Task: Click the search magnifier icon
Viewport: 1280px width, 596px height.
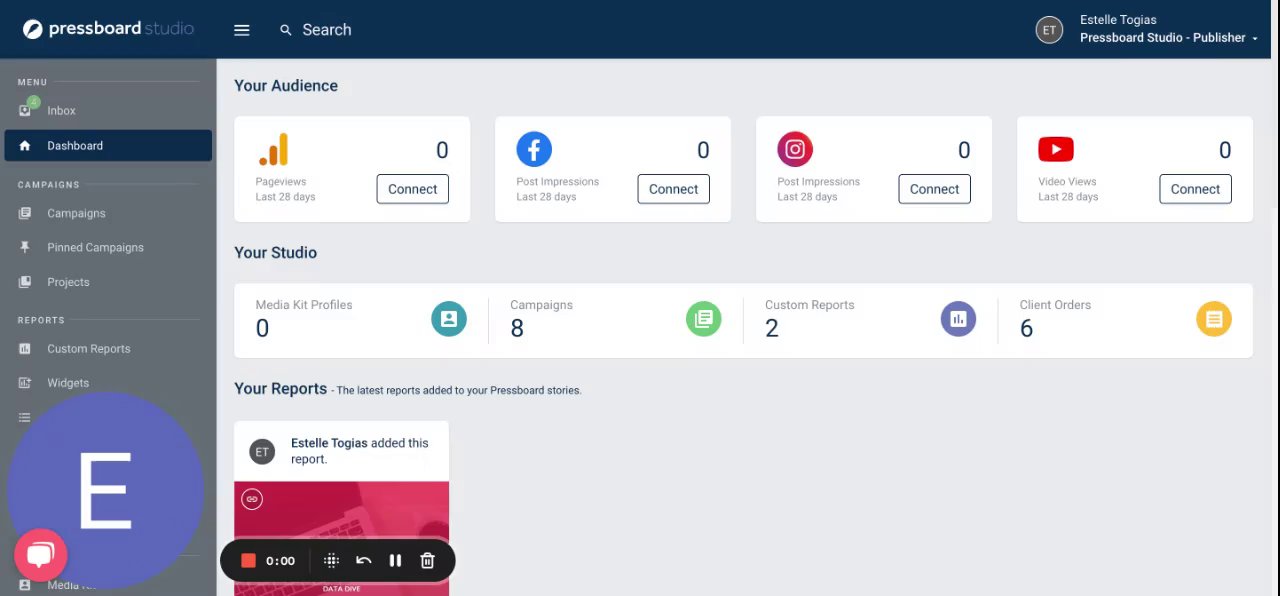Action: [286, 30]
